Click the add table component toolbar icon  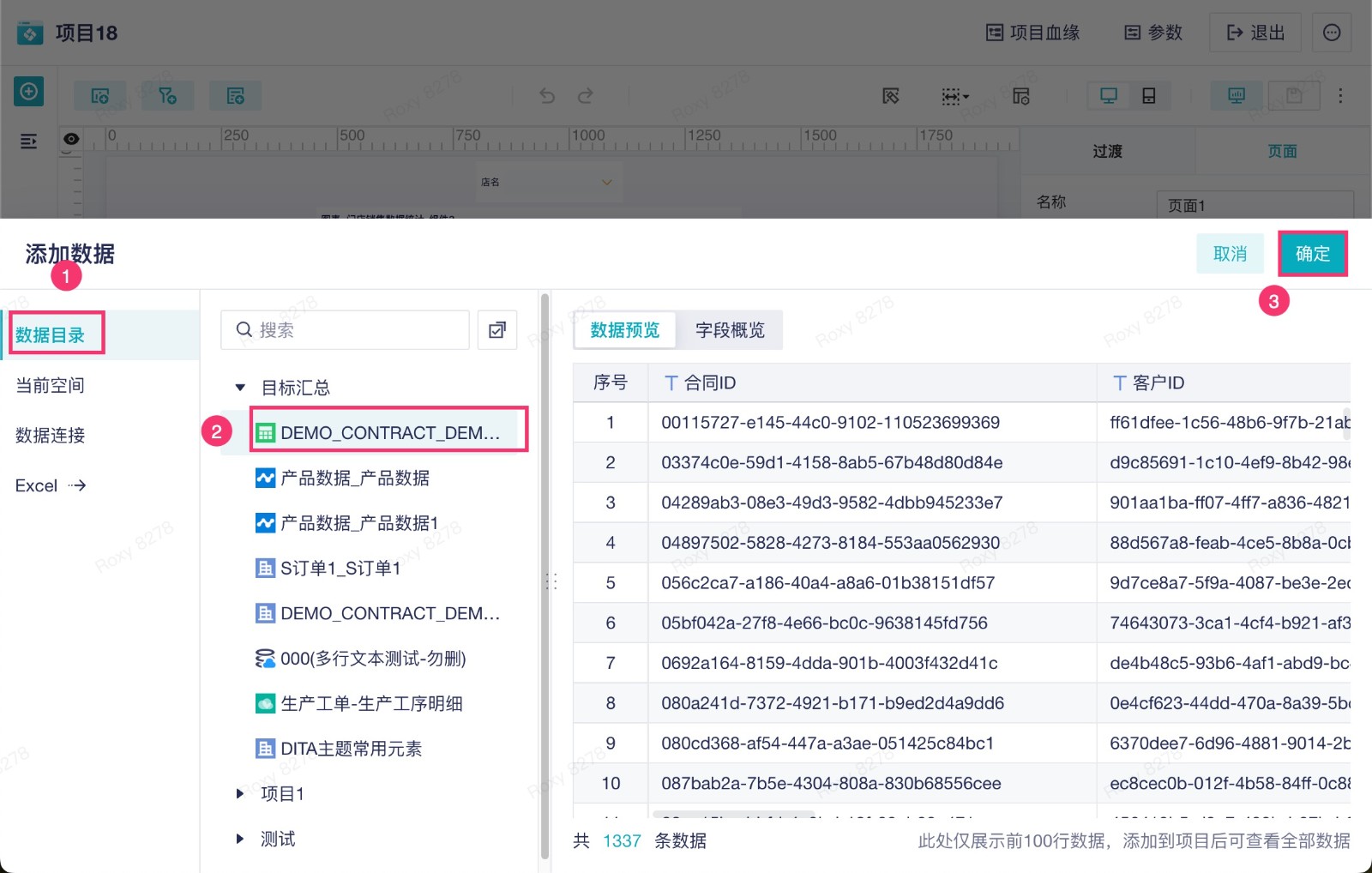point(235,96)
